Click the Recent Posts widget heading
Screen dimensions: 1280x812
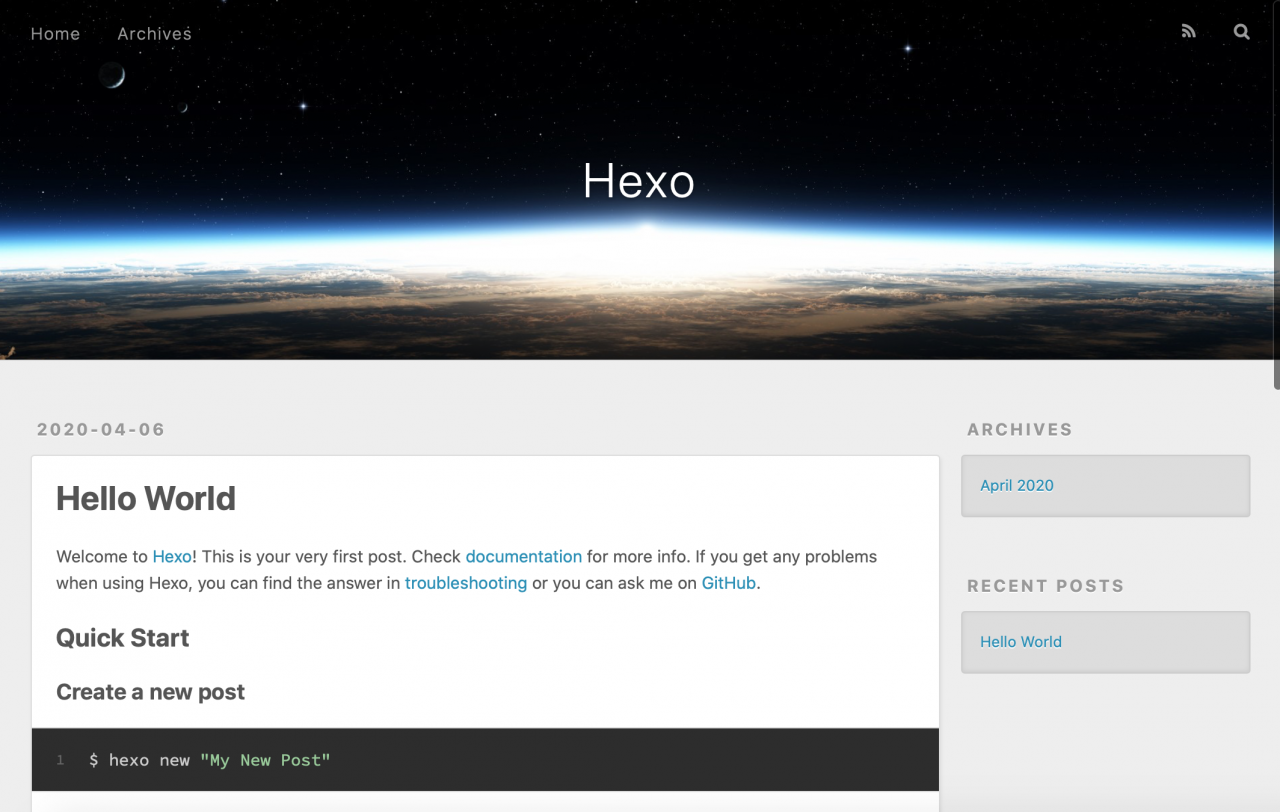point(1045,586)
